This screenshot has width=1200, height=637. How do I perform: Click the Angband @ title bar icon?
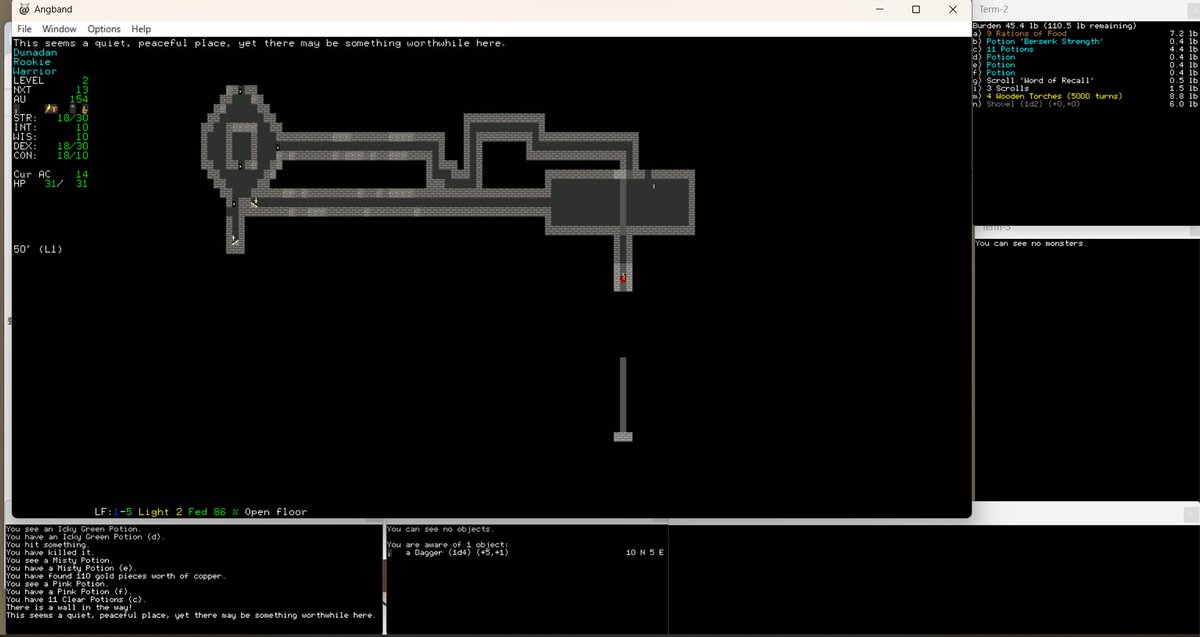[22, 9]
